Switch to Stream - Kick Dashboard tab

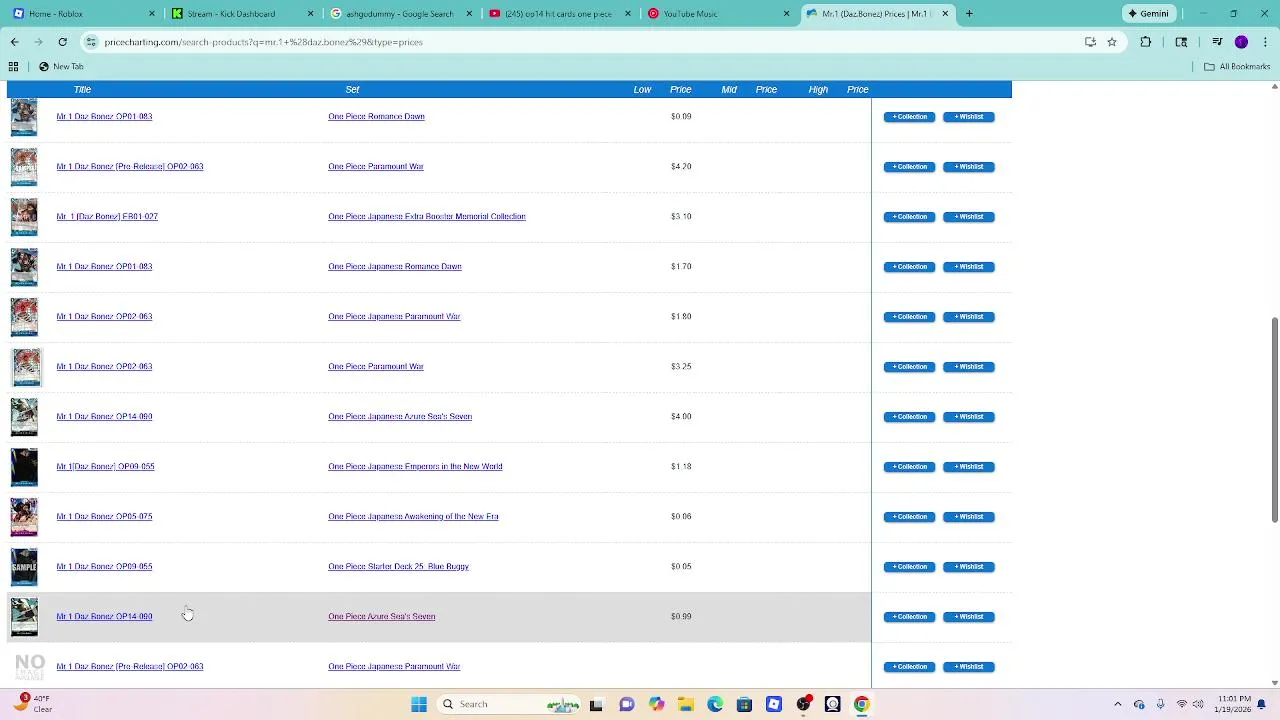click(x=241, y=14)
